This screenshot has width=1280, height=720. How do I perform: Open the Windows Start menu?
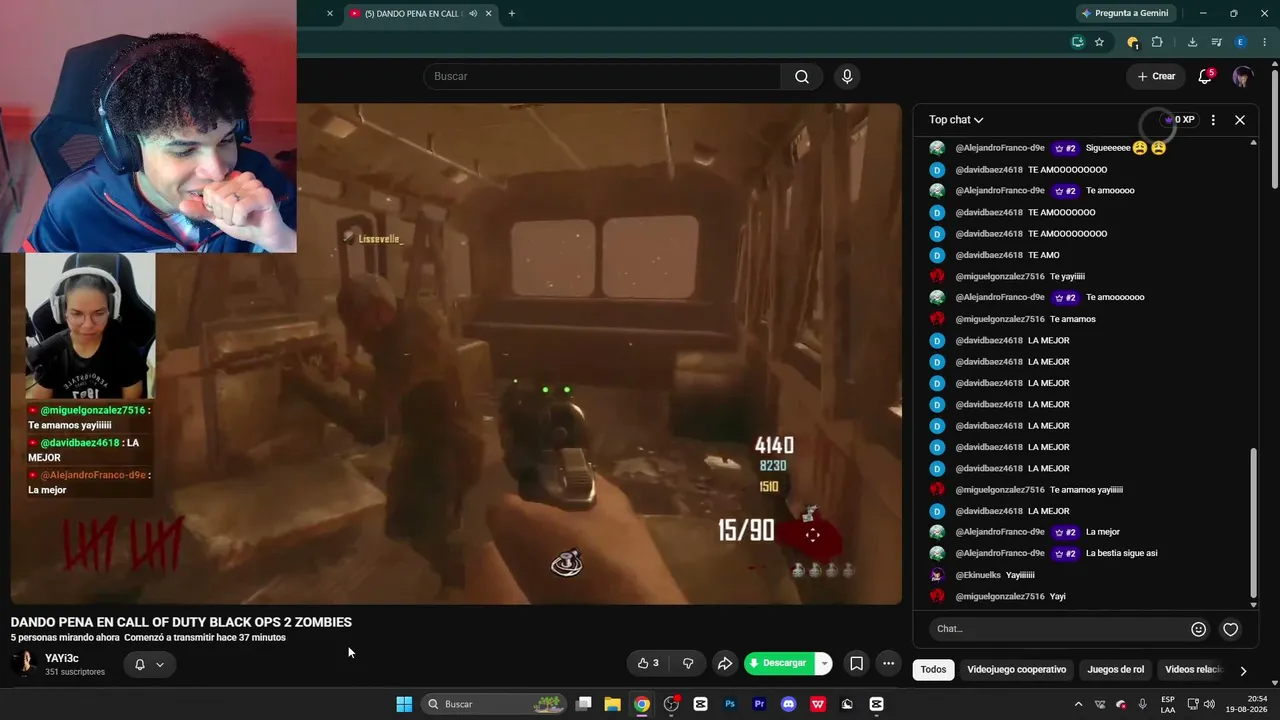404,704
